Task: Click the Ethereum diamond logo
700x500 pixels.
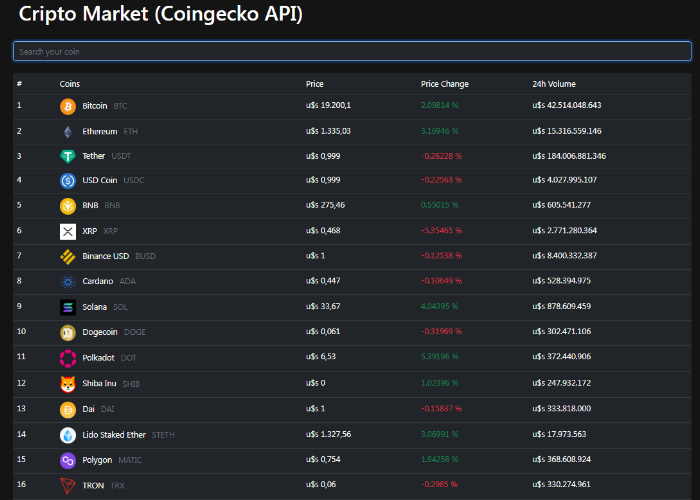Action: pyautogui.click(x=68, y=132)
